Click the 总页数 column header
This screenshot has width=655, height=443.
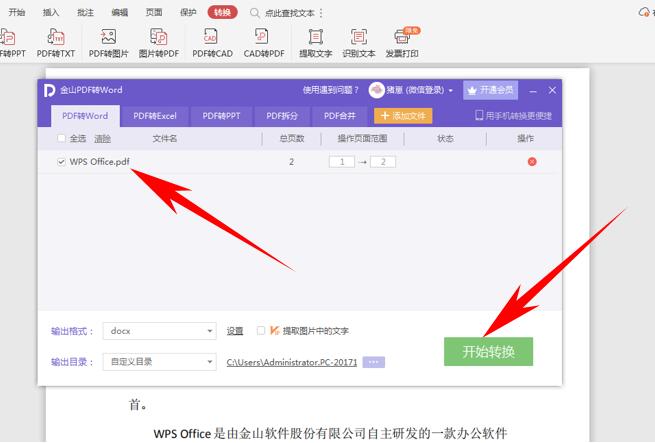click(x=292, y=138)
